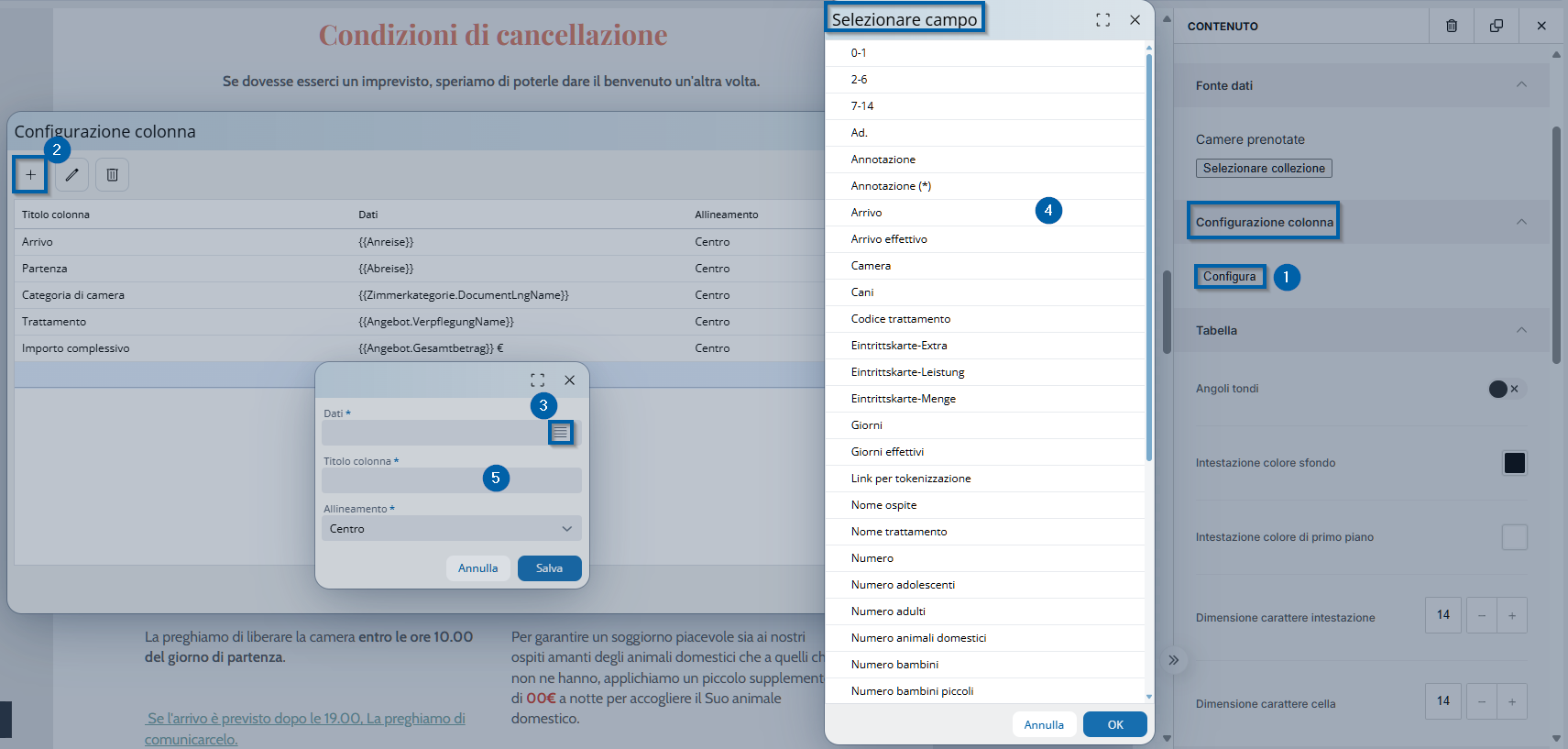The height and width of the screenshot is (749, 1568).
Task: Delete content via trash icon in CONTENUTO header
Action: pyautogui.click(x=1452, y=26)
